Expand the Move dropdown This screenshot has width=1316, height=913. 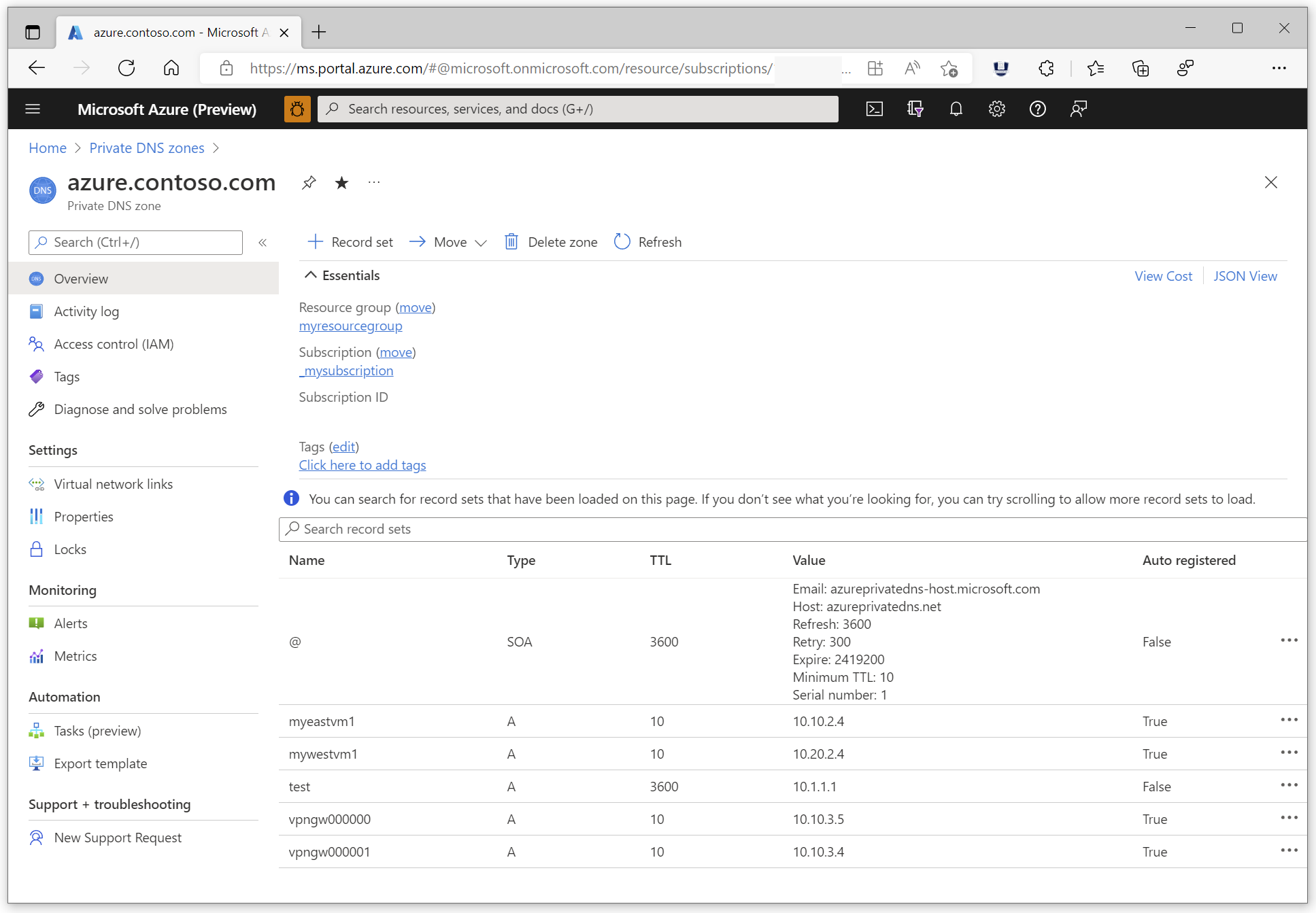480,243
